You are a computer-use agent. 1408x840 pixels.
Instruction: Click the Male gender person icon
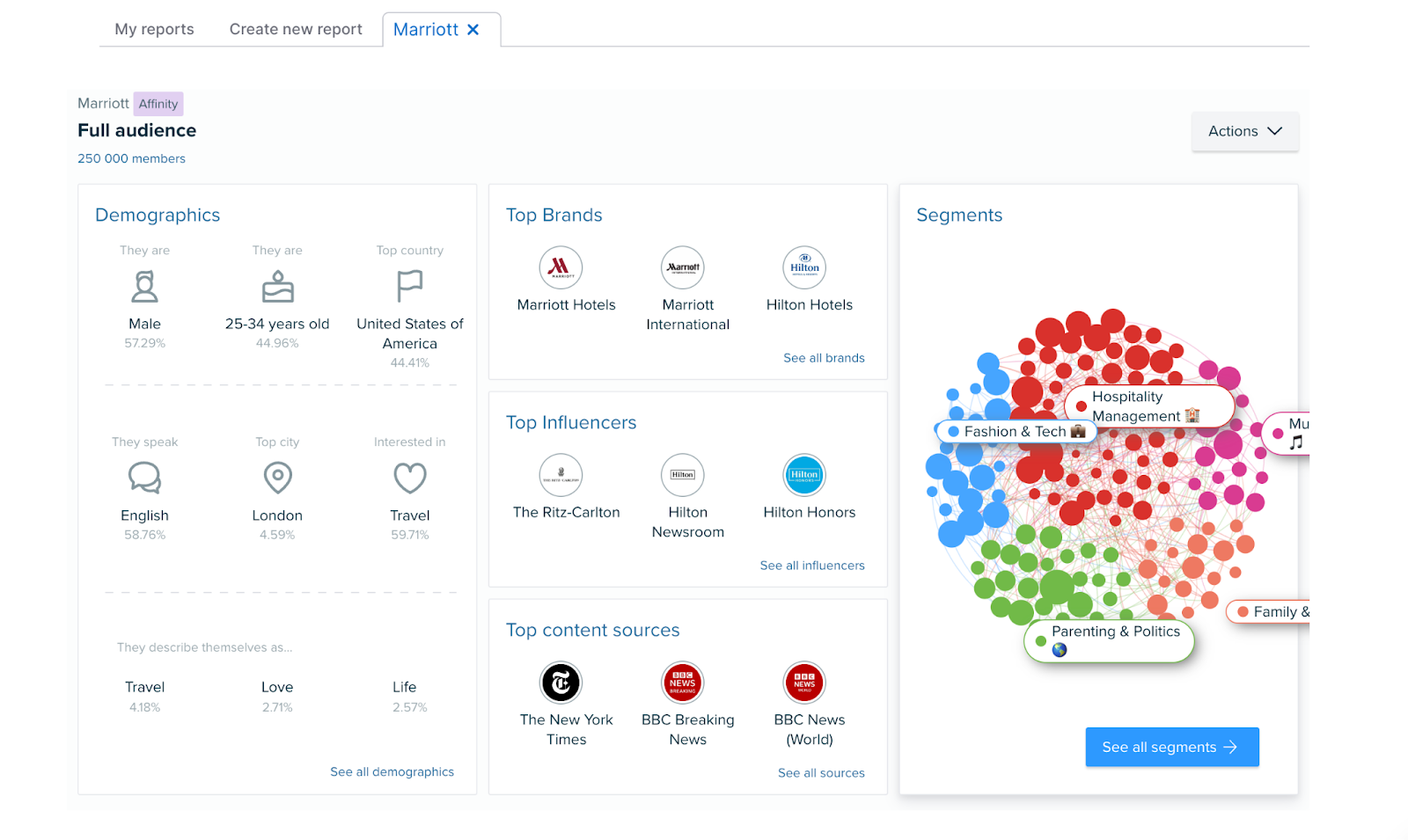tap(144, 287)
